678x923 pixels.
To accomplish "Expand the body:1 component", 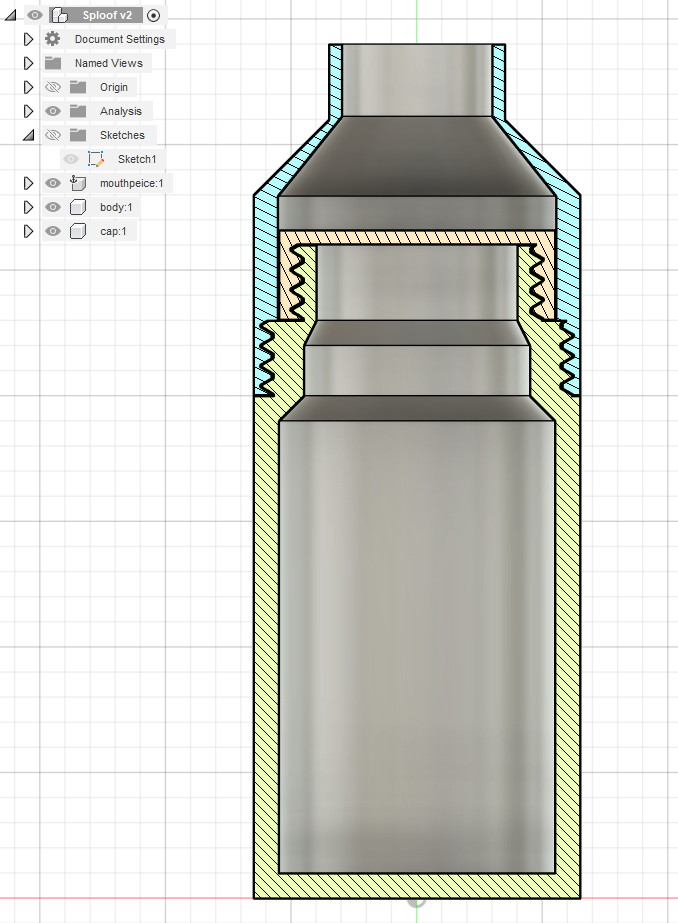I will pos(28,207).
